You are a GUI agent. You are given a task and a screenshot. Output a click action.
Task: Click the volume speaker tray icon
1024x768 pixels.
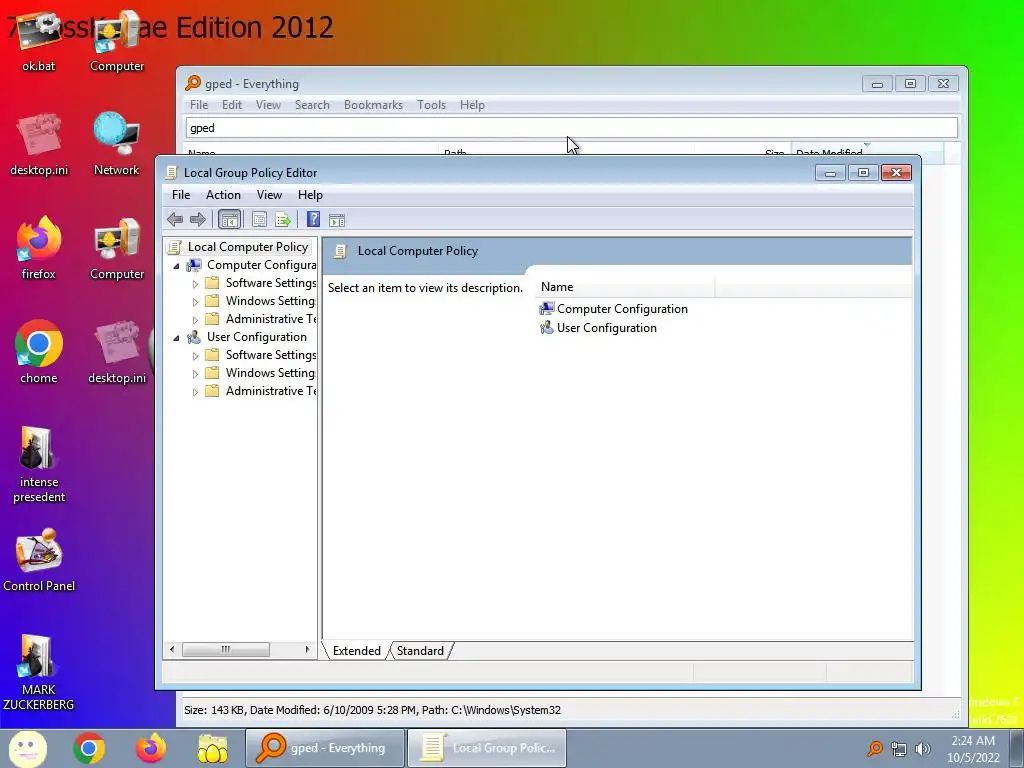(923, 748)
